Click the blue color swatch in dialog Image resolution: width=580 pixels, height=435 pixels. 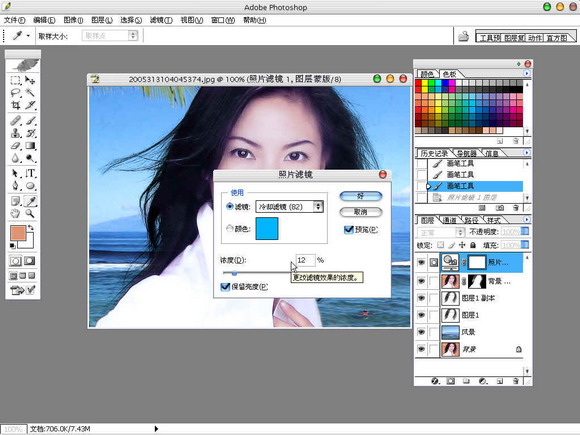pos(267,228)
